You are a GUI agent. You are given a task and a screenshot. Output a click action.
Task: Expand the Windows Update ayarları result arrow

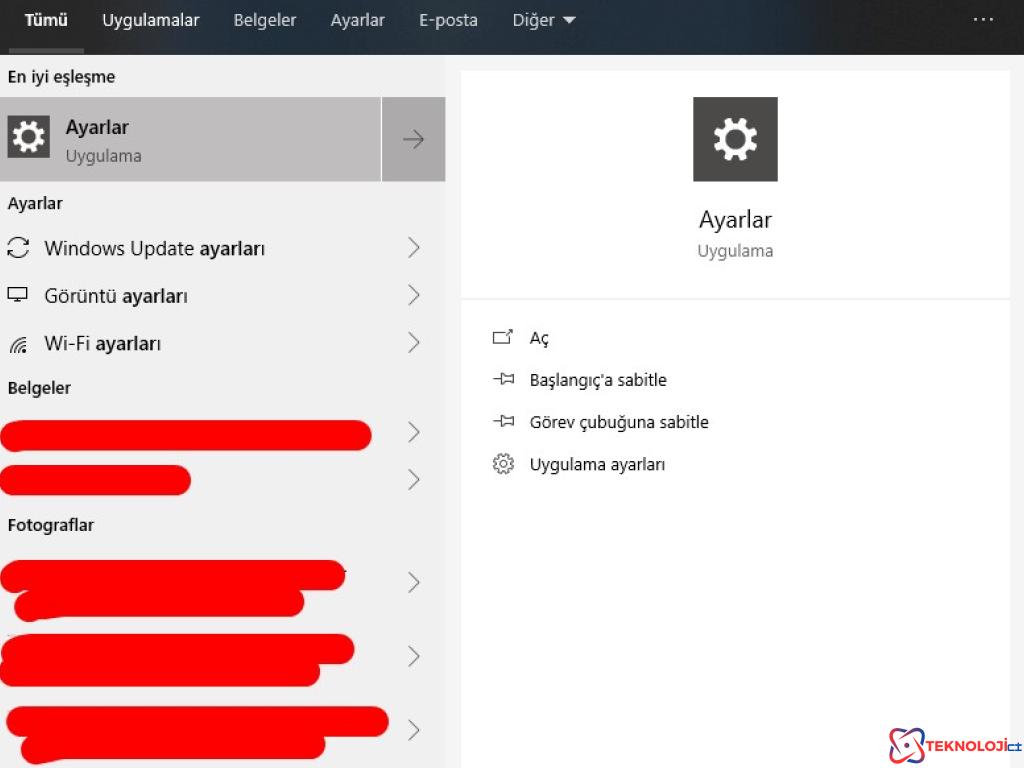click(414, 248)
